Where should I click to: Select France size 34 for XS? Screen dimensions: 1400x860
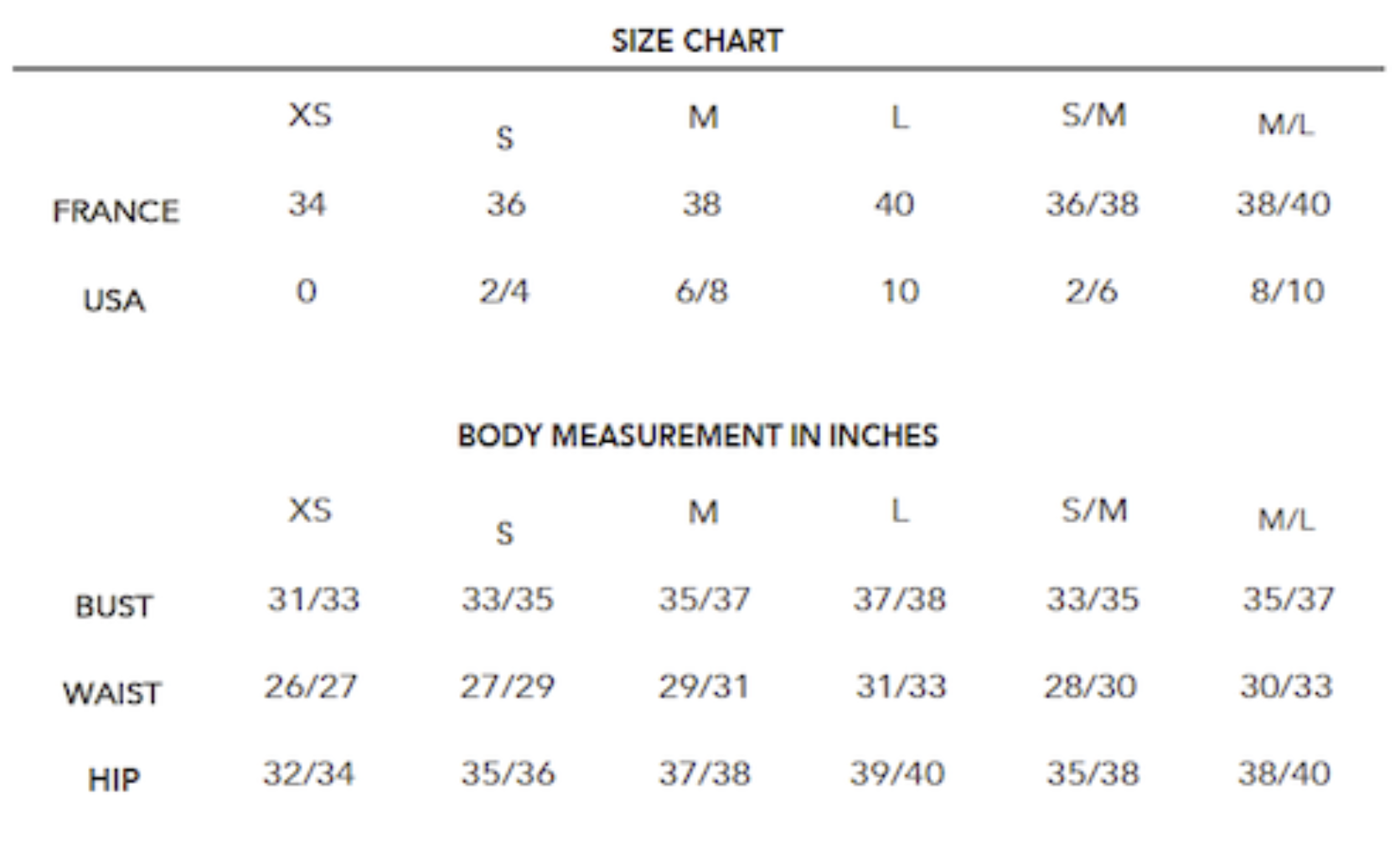pyautogui.click(x=307, y=204)
